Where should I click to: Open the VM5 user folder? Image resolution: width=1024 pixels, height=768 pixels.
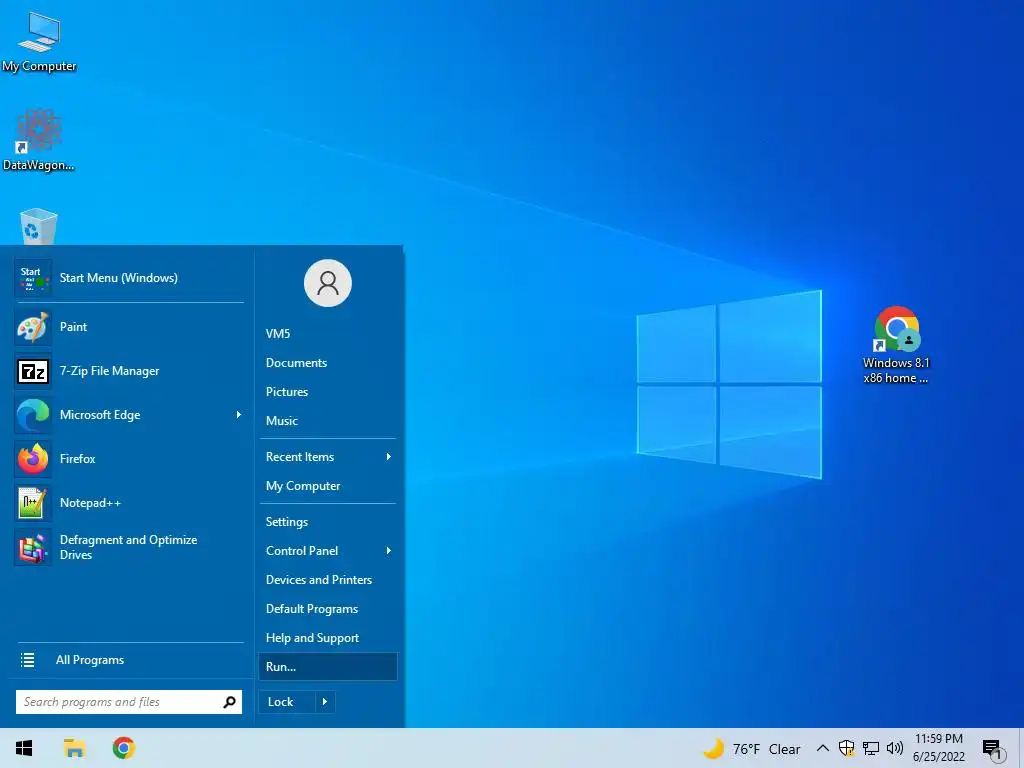(328, 334)
